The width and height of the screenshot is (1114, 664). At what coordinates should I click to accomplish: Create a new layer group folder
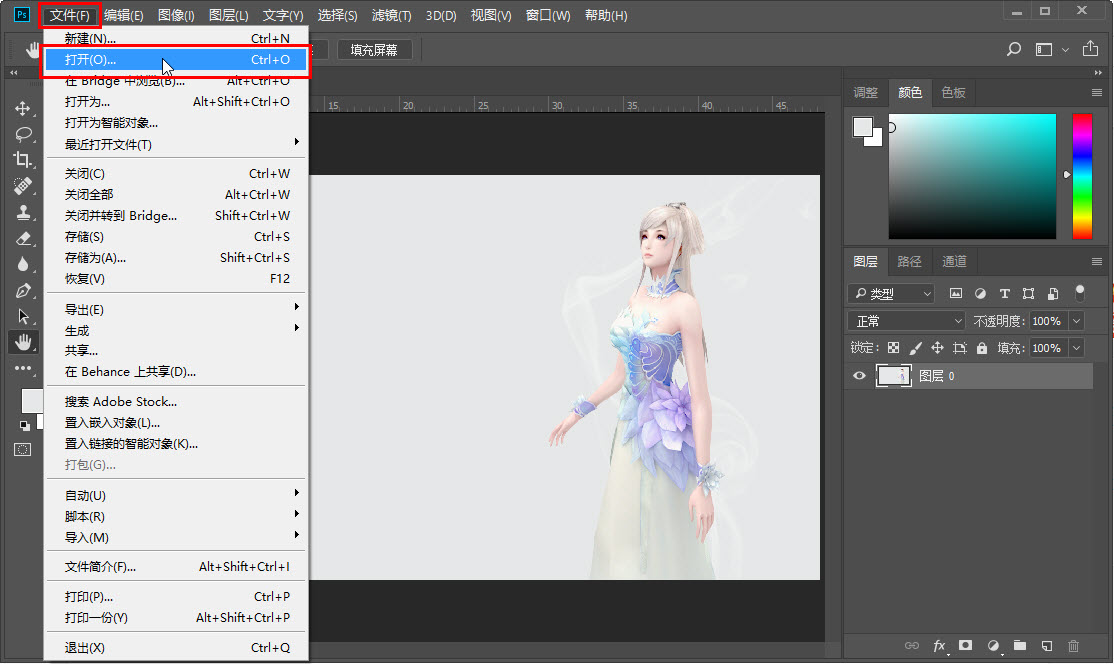click(x=1020, y=646)
